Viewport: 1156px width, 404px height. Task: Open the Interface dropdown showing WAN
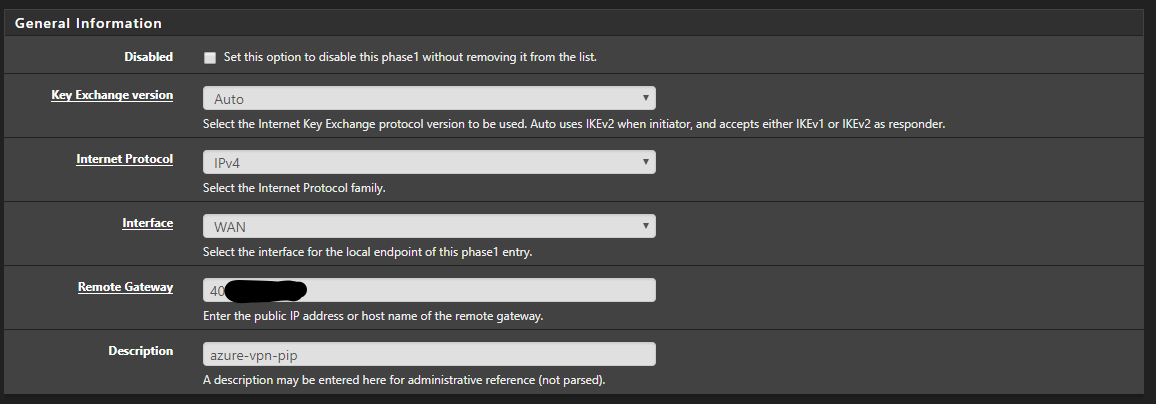tap(429, 226)
